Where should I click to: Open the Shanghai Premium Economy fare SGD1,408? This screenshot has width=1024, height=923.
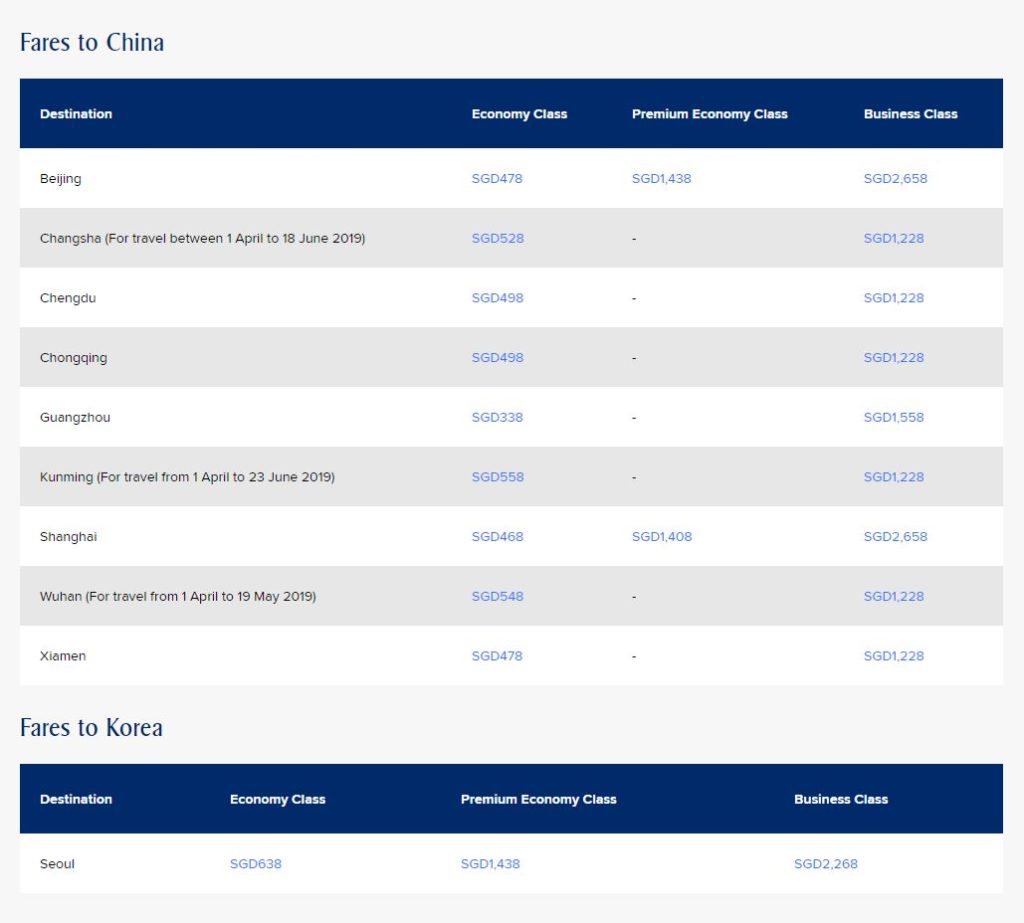(661, 537)
